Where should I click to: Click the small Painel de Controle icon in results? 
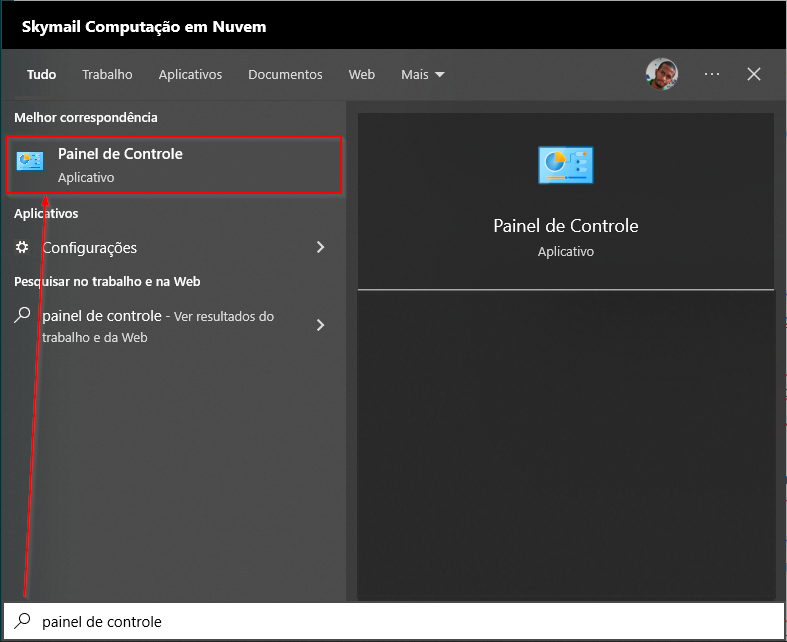tap(30, 161)
